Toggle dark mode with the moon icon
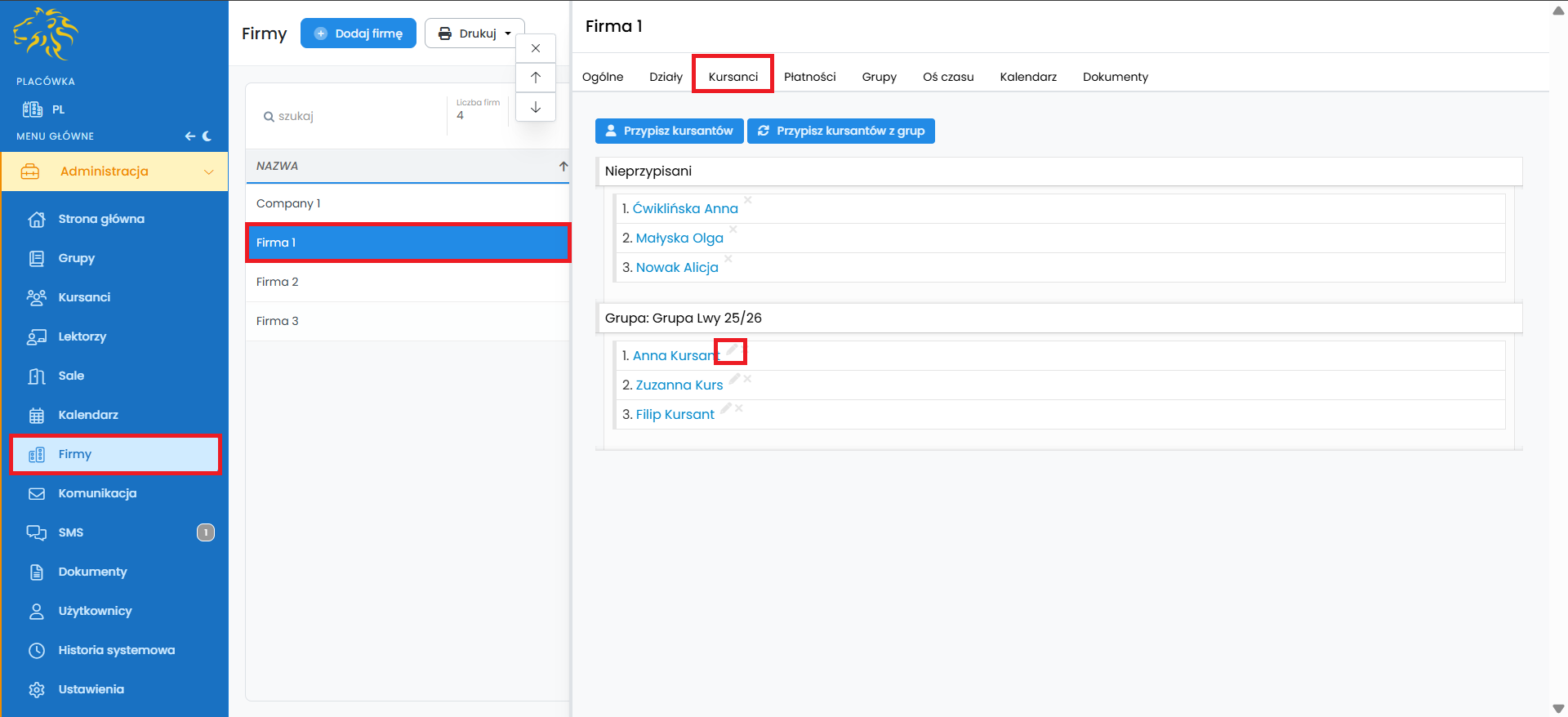 click(207, 136)
